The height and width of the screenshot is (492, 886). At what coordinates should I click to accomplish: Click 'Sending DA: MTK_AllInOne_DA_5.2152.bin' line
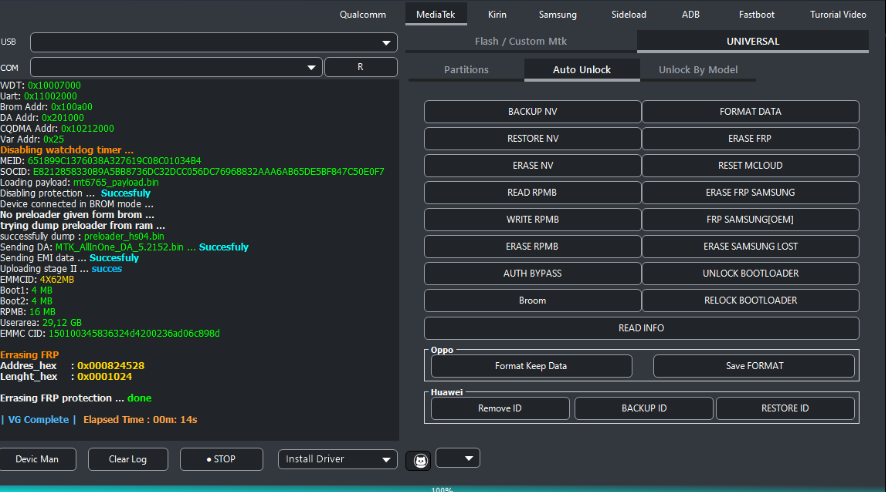click(124, 247)
